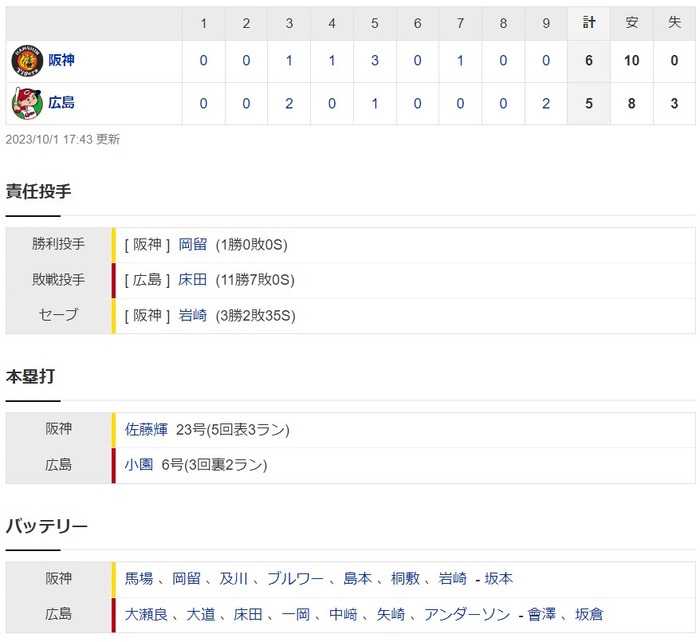Viewport: 700px width, 642px height.
Task: Click 大瀬良 in Hiroshima battery list
Action: click(x=145, y=614)
